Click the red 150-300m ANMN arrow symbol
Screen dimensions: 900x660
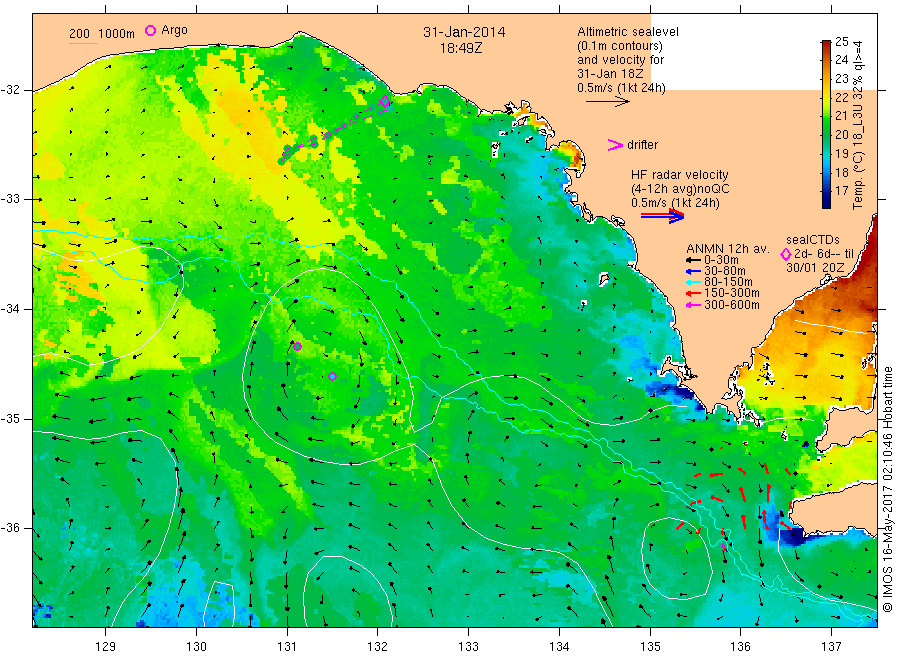[x=693, y=293]
